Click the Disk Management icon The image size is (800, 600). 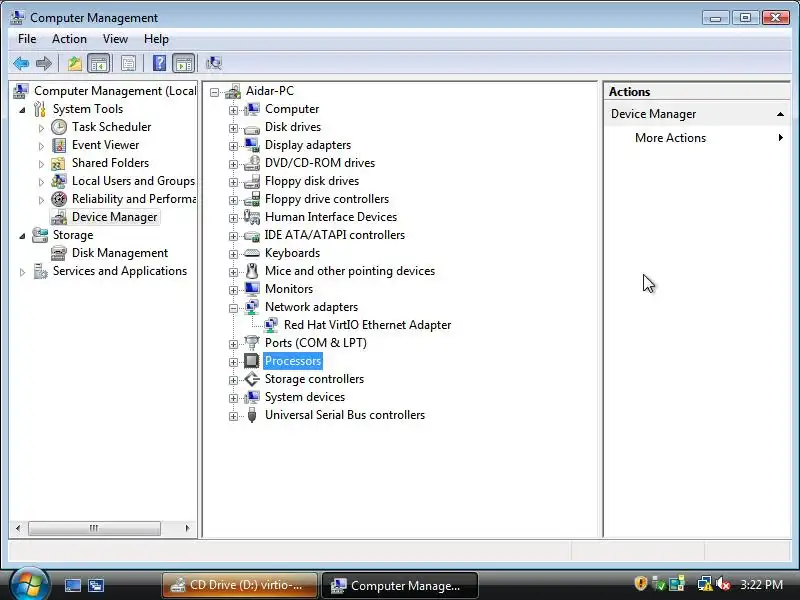click(59, 253)
